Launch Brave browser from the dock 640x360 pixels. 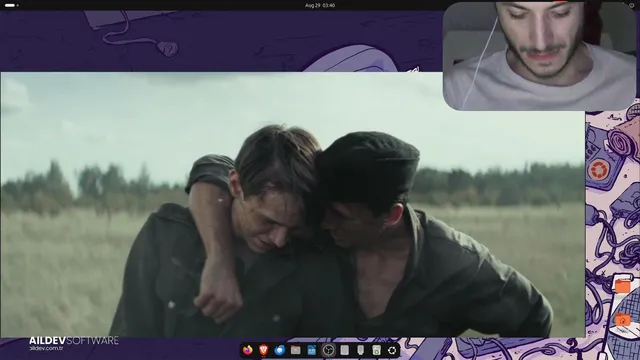click(x=264, y=350)
